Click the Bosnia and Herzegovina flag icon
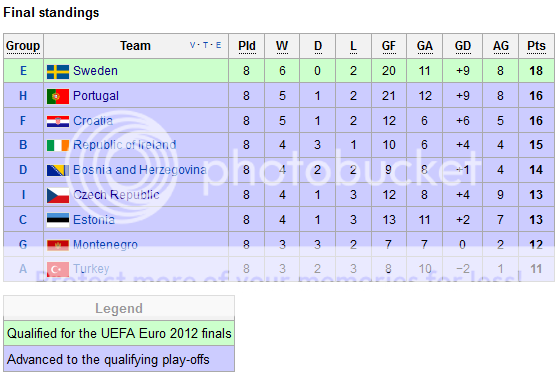 click(58, 170)
